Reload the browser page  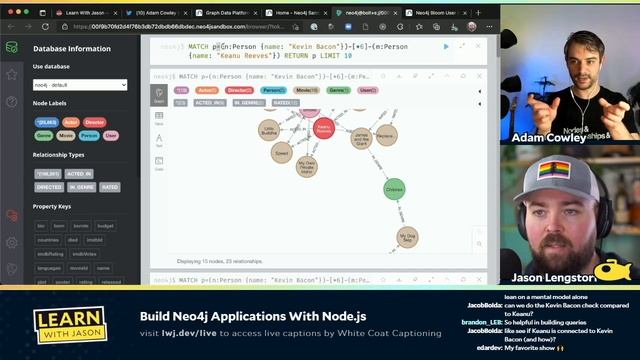click(45, 27)
